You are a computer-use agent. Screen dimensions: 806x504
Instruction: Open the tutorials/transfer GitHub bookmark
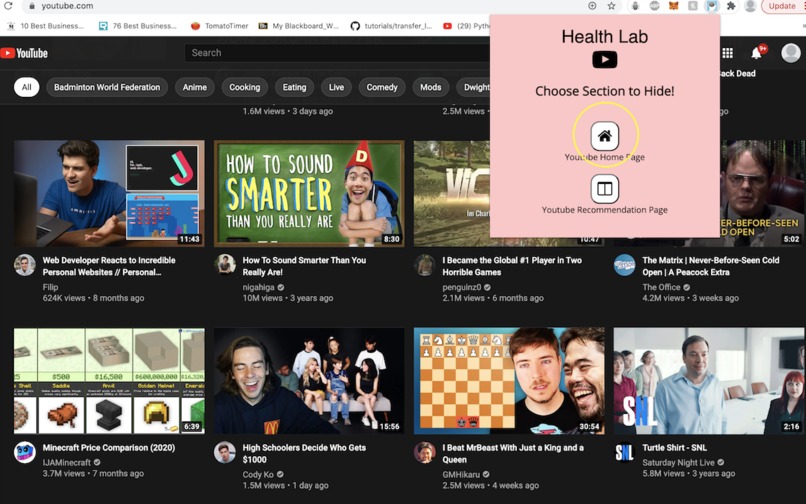tap(391, 26)
